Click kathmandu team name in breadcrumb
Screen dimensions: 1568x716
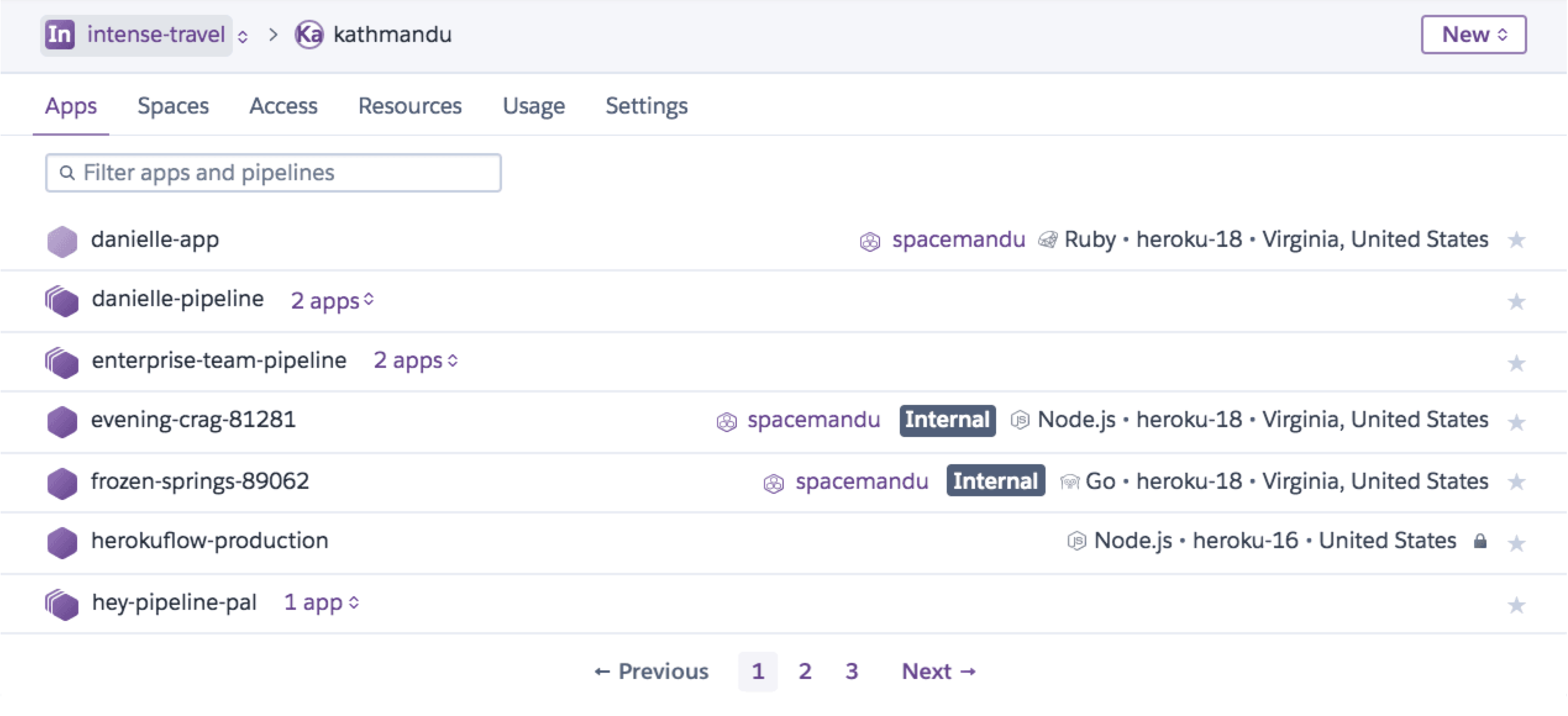[x=393, y=35]
